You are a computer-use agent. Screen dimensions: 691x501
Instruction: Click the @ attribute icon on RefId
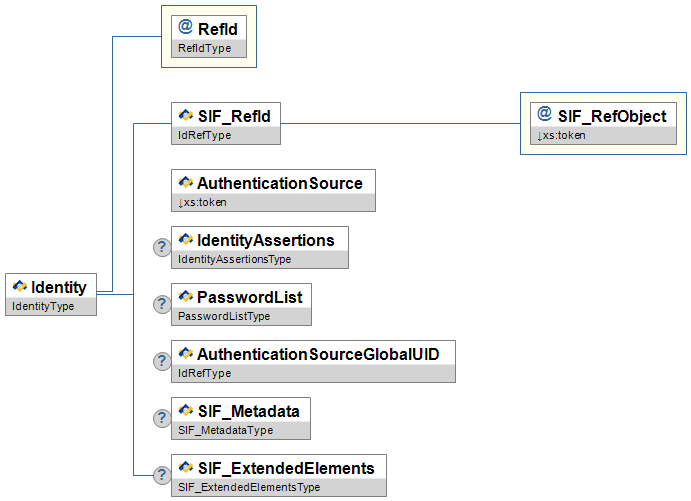tap(185, 28)
